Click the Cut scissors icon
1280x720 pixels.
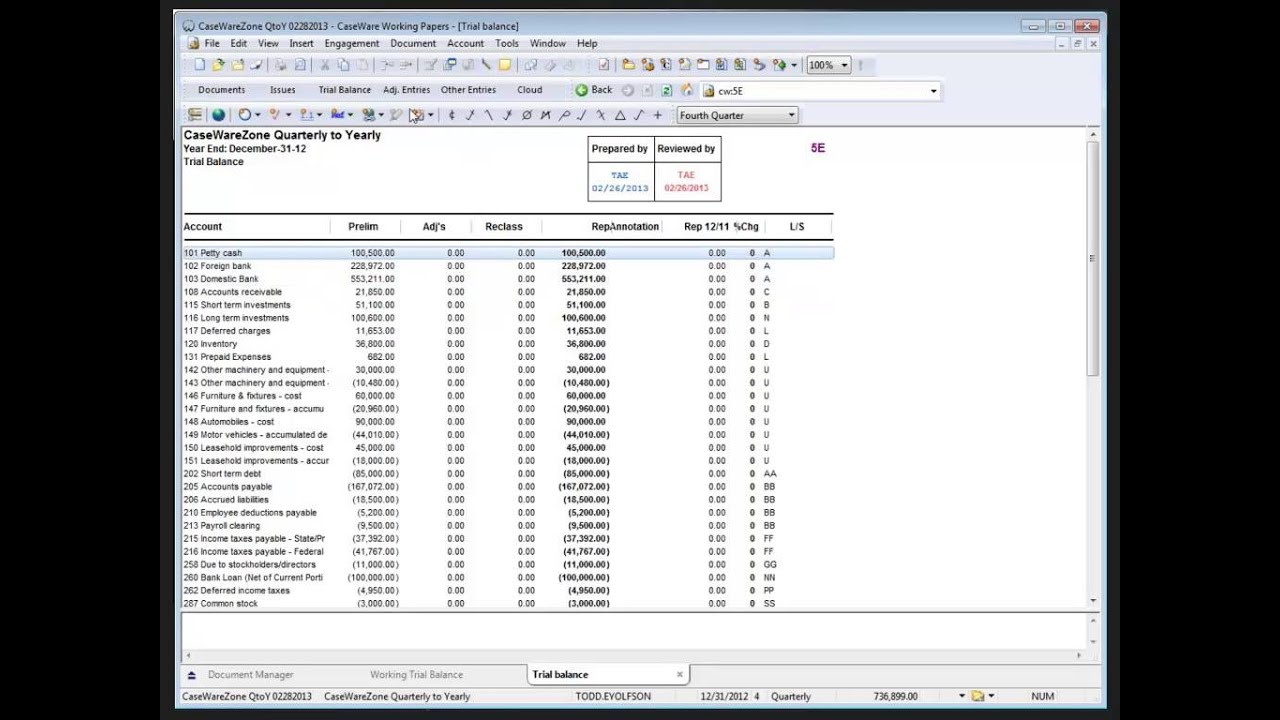pyautogui.click(x=325, y=65)
